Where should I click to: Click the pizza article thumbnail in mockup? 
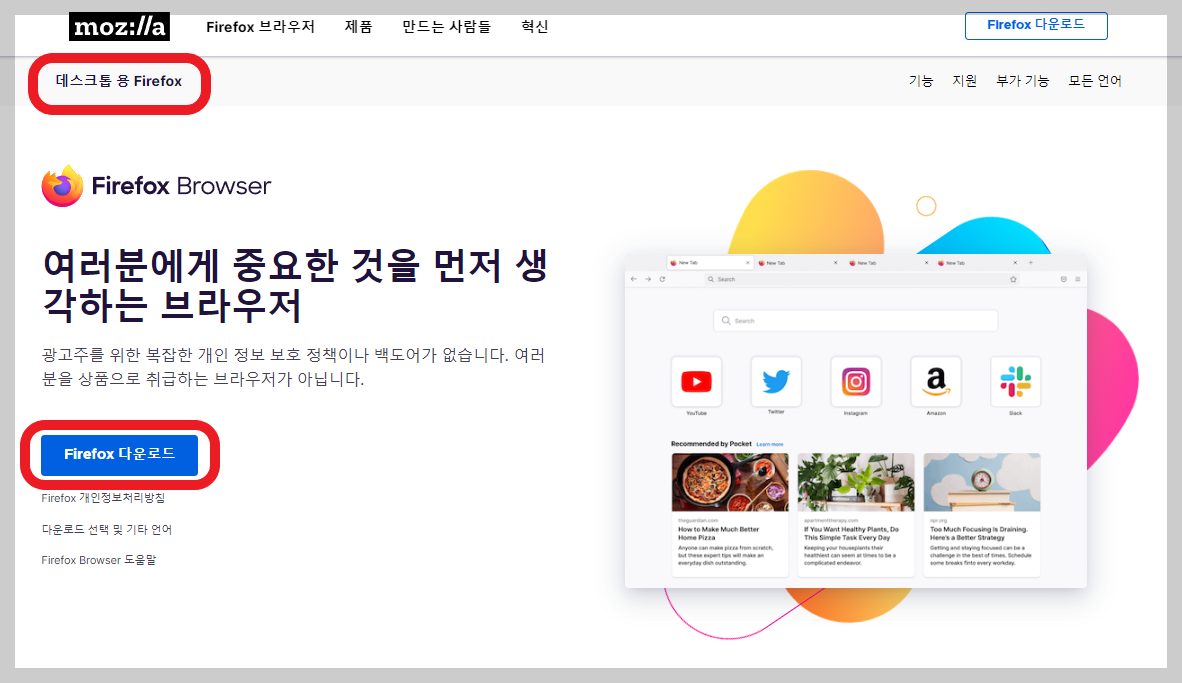click(x=730, y=482)
